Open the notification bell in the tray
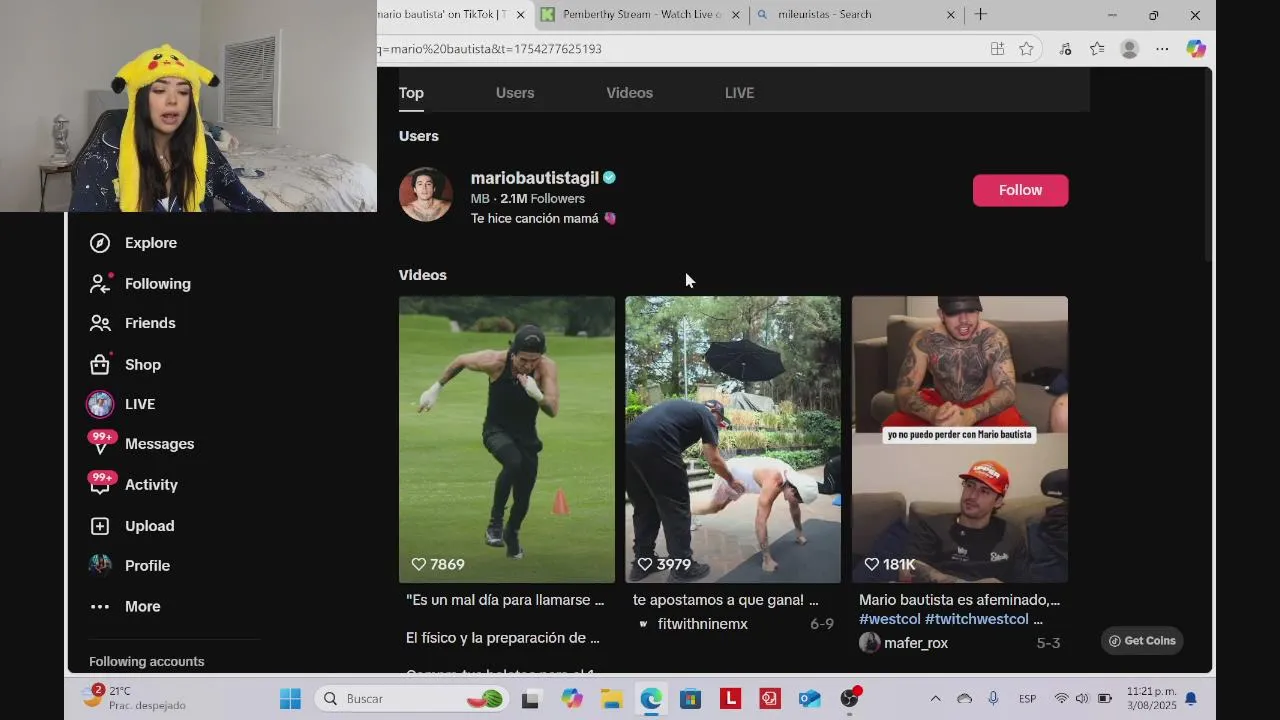The width and height of the screenshot is (1280, 720). [1191, 699]
